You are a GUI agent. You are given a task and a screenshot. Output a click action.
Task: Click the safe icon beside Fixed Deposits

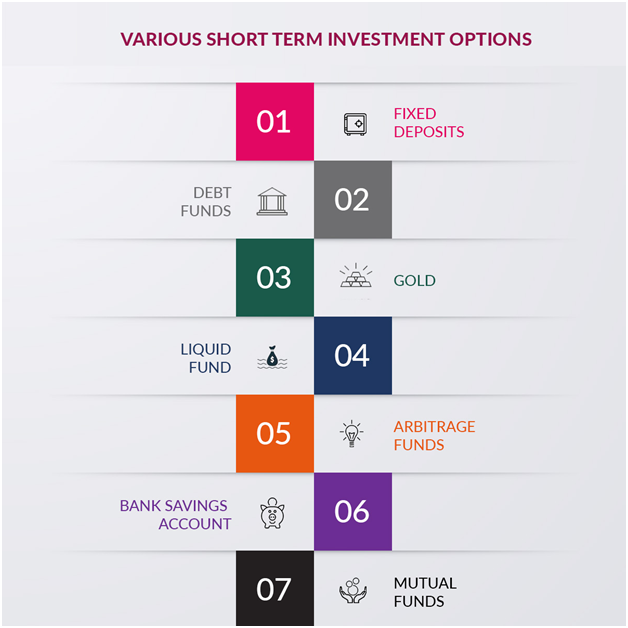click(x=355, y=124)
